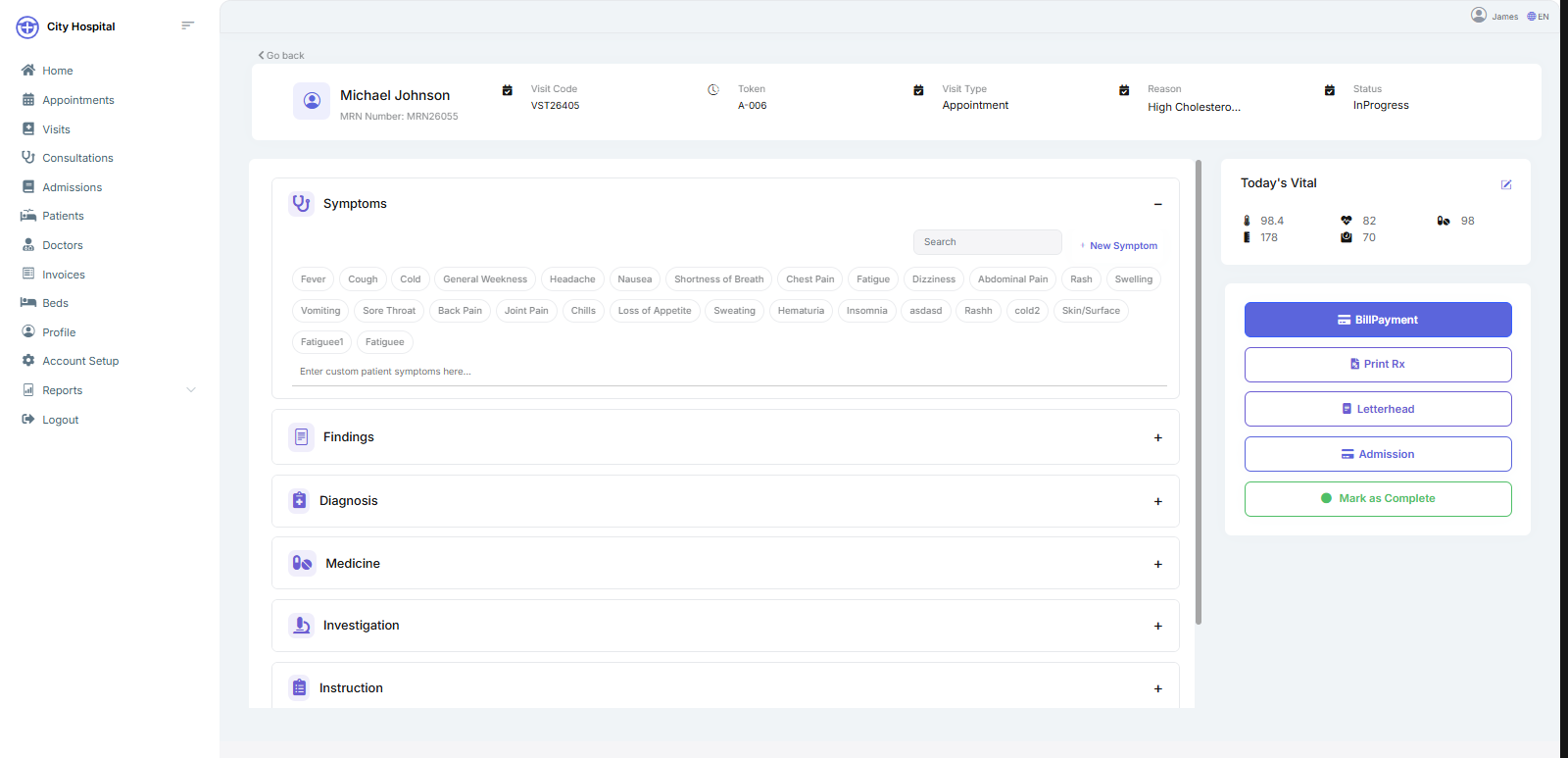Edit Today's Vital using pencil icon
Image resolution: width=1568 pixels, height=758 pixels.
pos(1506,184)
